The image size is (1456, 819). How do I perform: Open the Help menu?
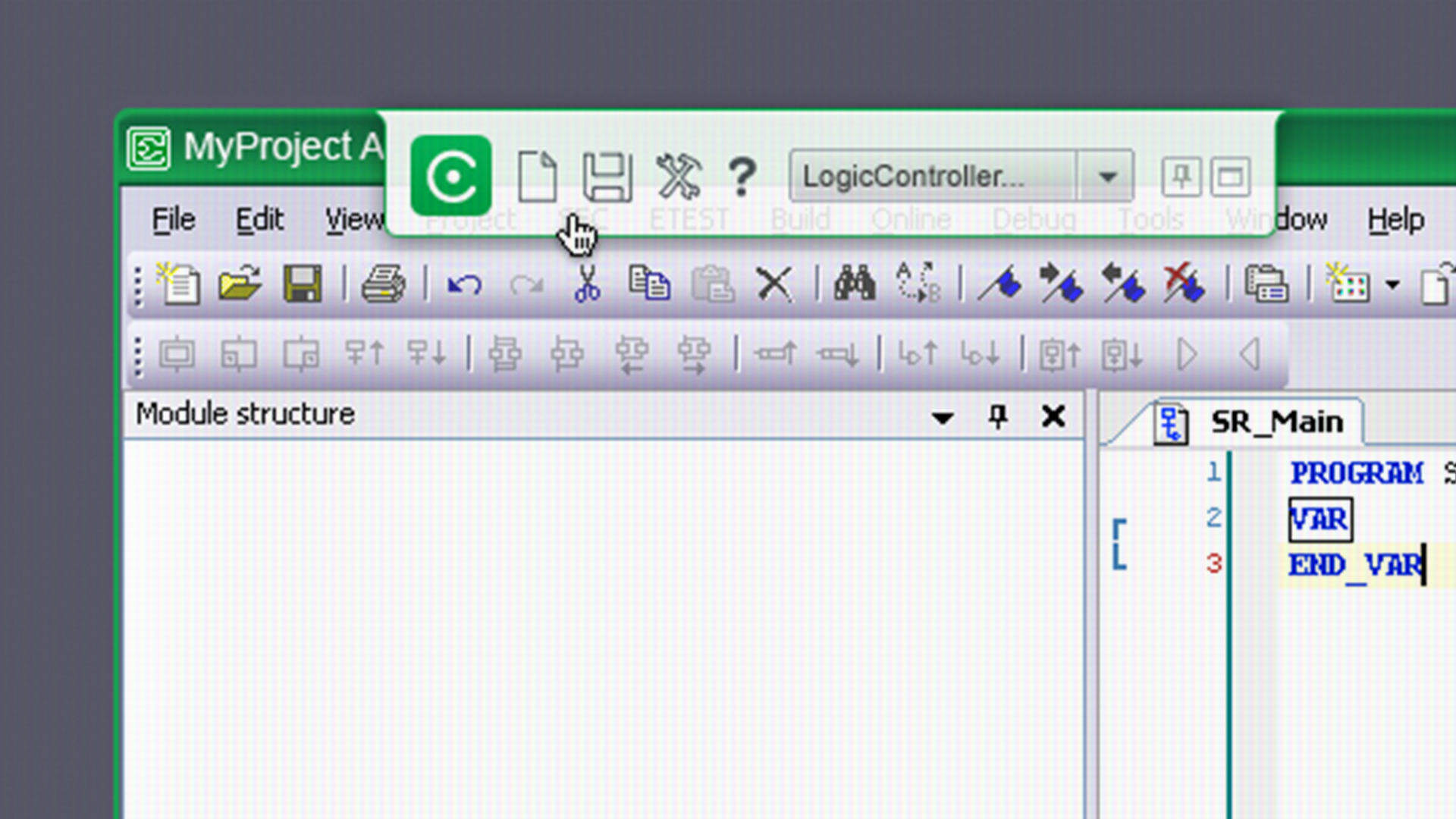(x=1395, y=220)
